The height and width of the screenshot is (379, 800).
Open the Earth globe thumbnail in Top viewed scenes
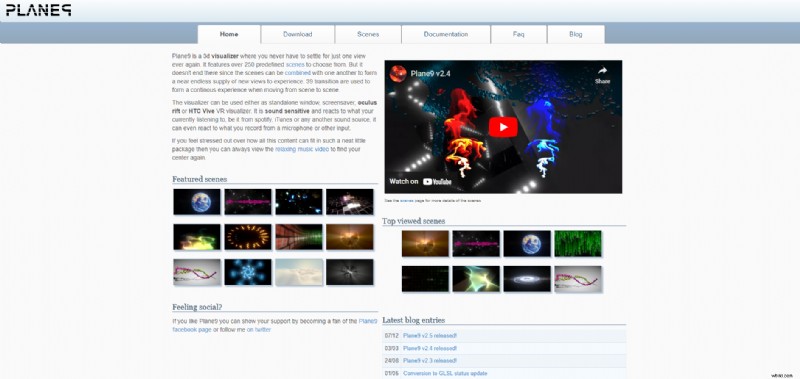[x=527, y=243]
